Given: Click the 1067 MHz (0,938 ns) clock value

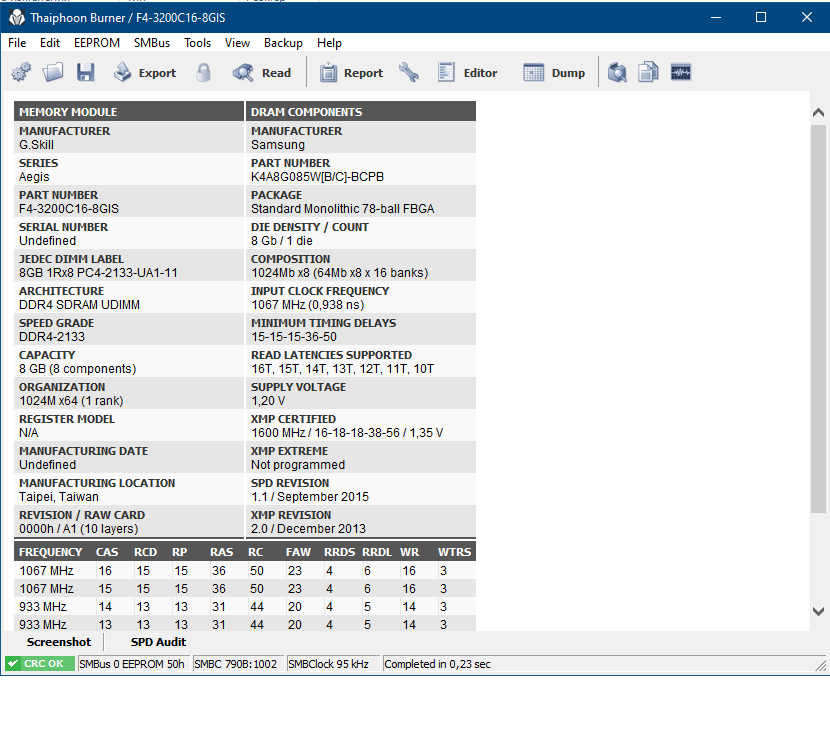Looking at the screenshot, I should point(308,305).
